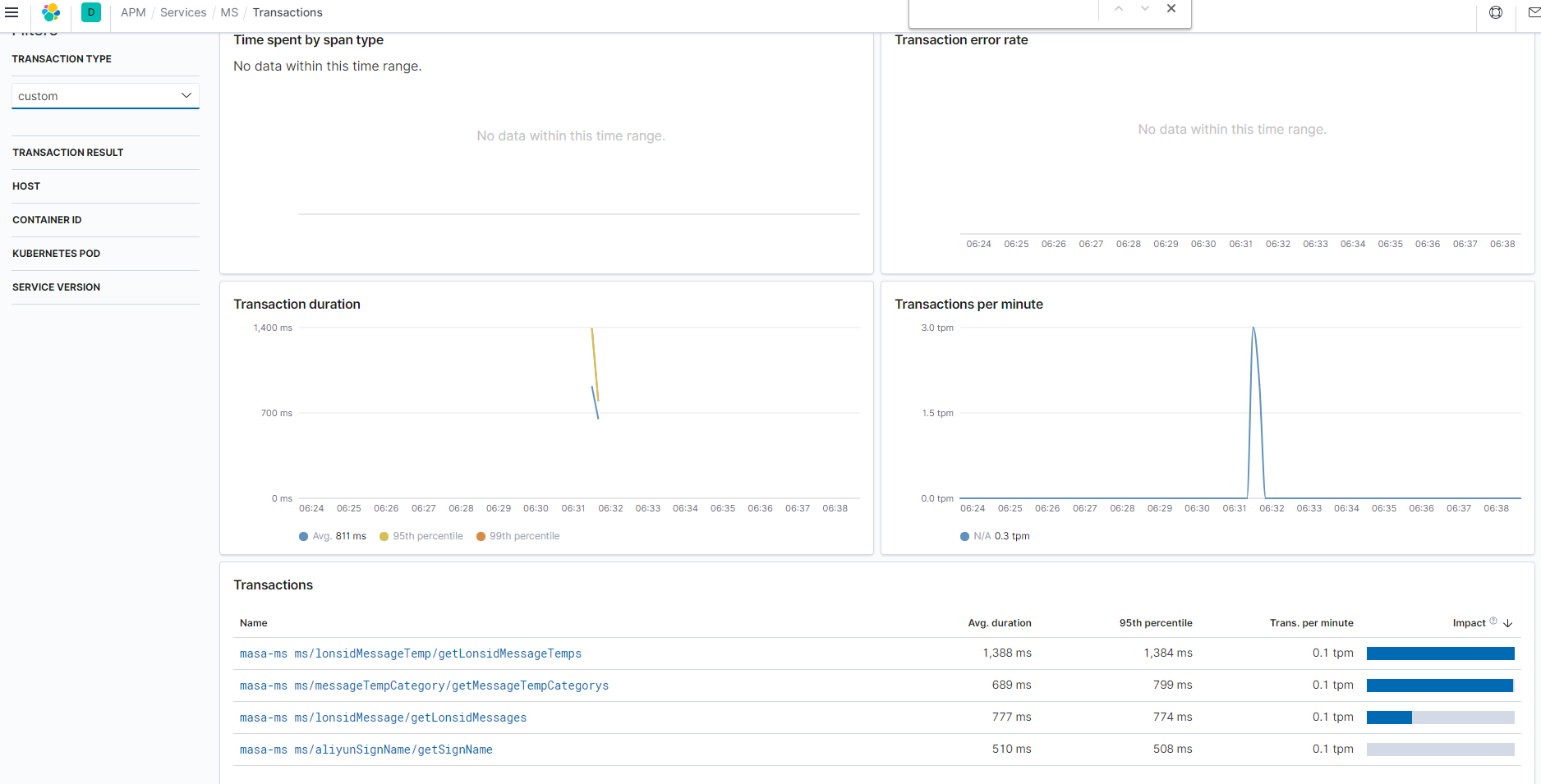Toggle 99th percentile legend series
Image resolution: width=1541 pixels, height=784 pixels.
(518, 536)
